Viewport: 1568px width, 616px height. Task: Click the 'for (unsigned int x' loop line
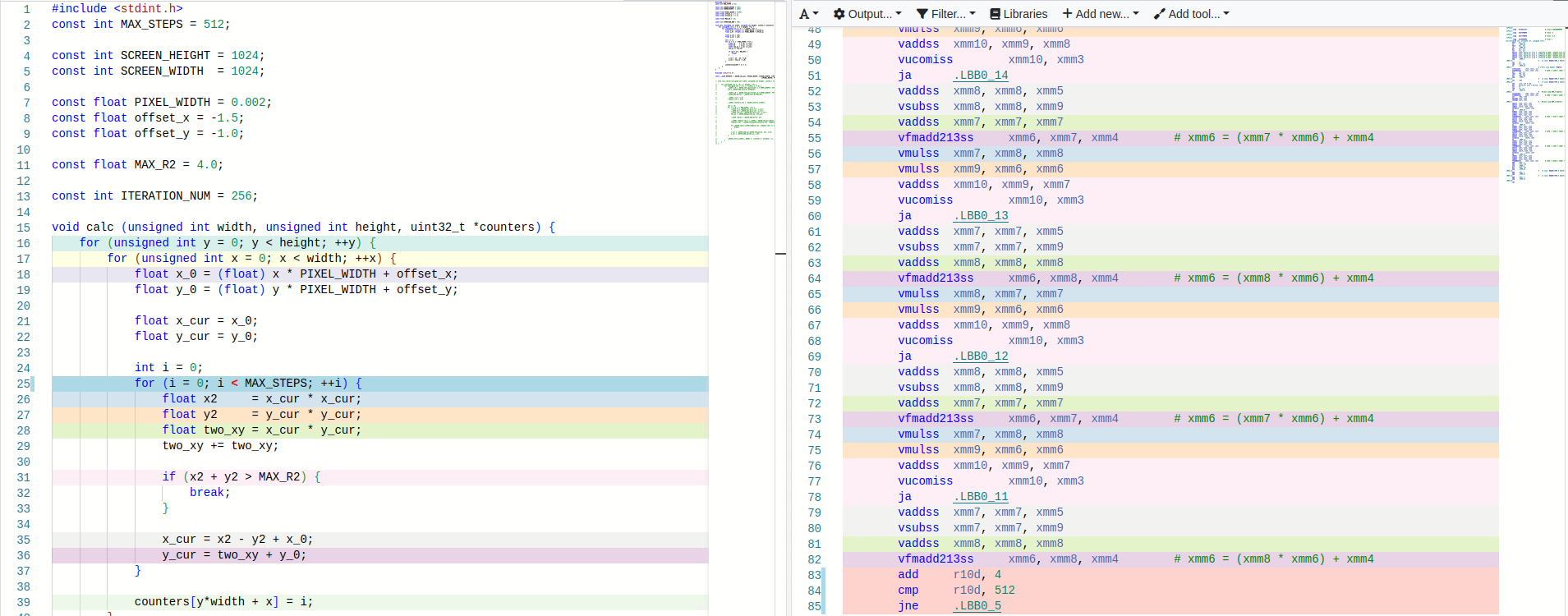[252, 258]
